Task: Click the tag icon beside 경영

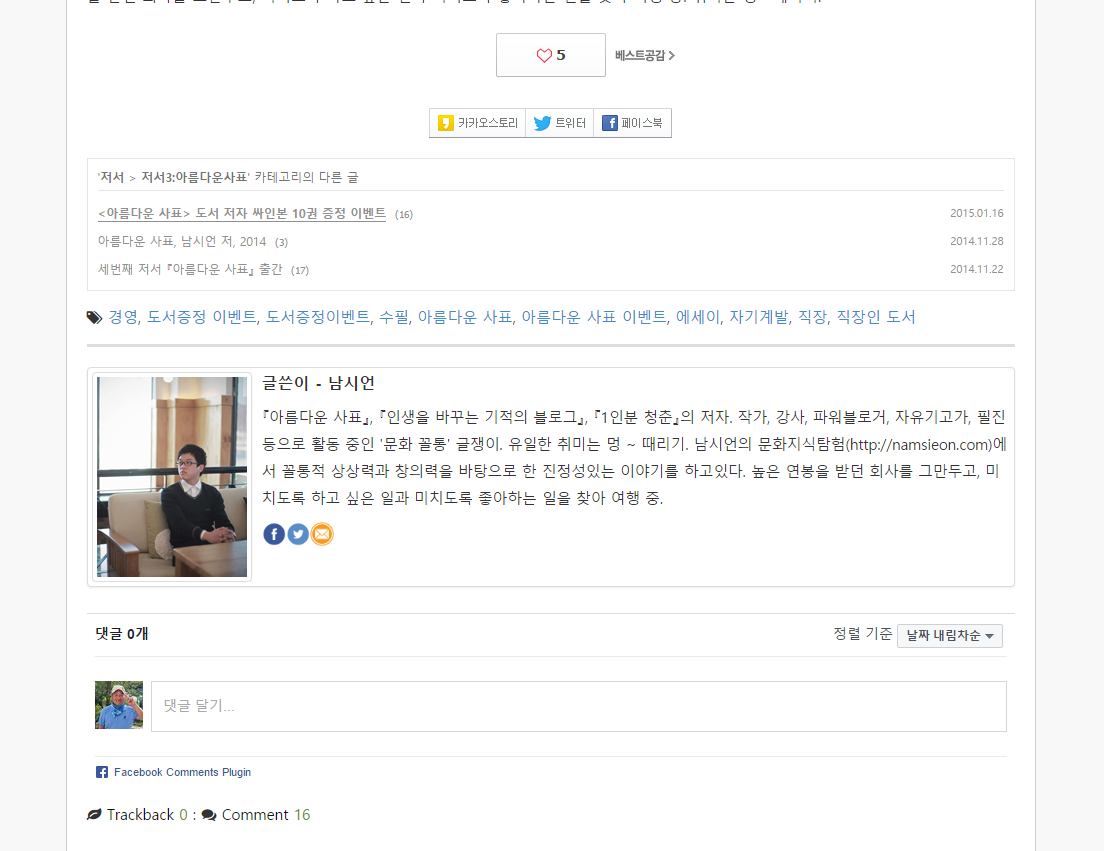Action: click(94, 317)
